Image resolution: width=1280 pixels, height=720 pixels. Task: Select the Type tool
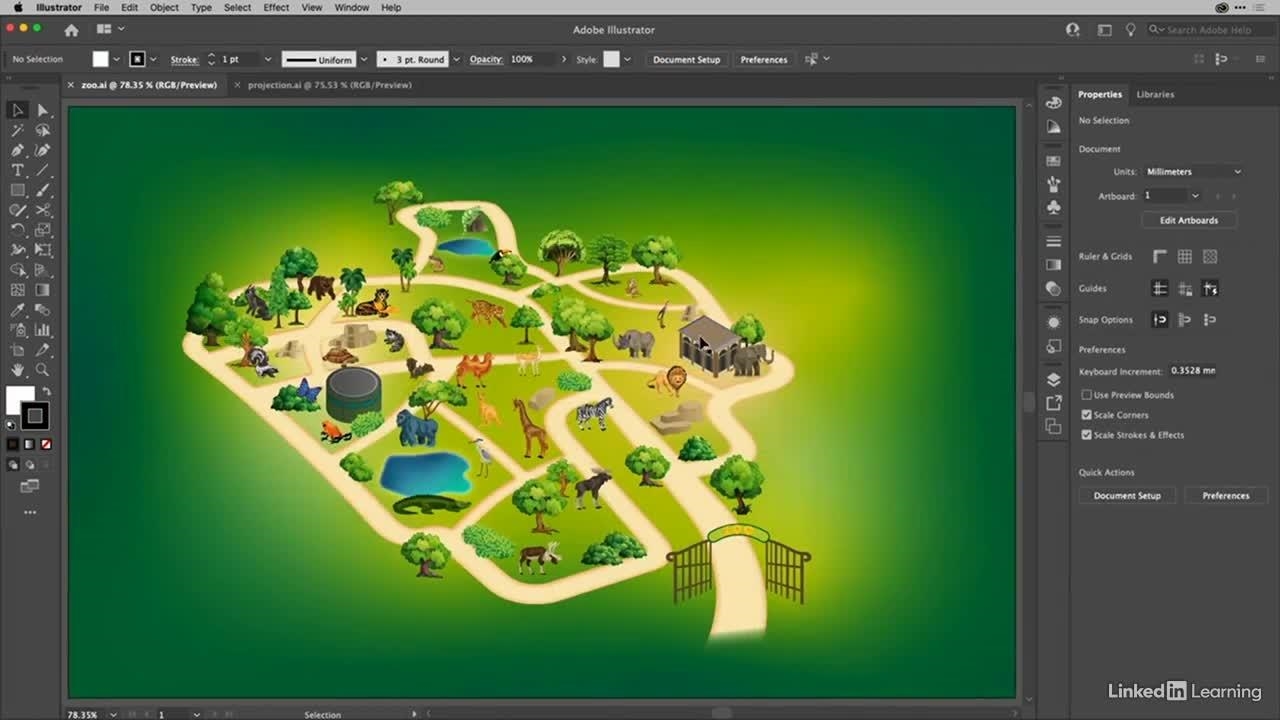[x=17, y=170]
